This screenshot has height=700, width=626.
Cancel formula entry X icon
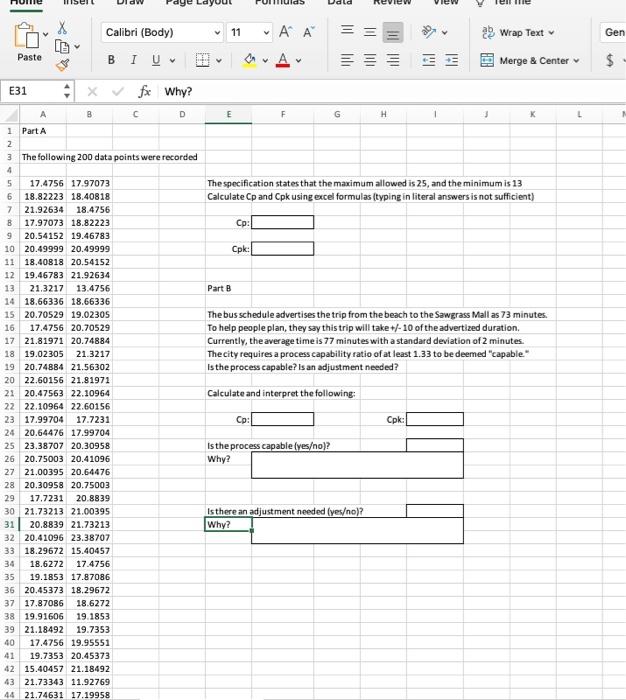point(92,92)
